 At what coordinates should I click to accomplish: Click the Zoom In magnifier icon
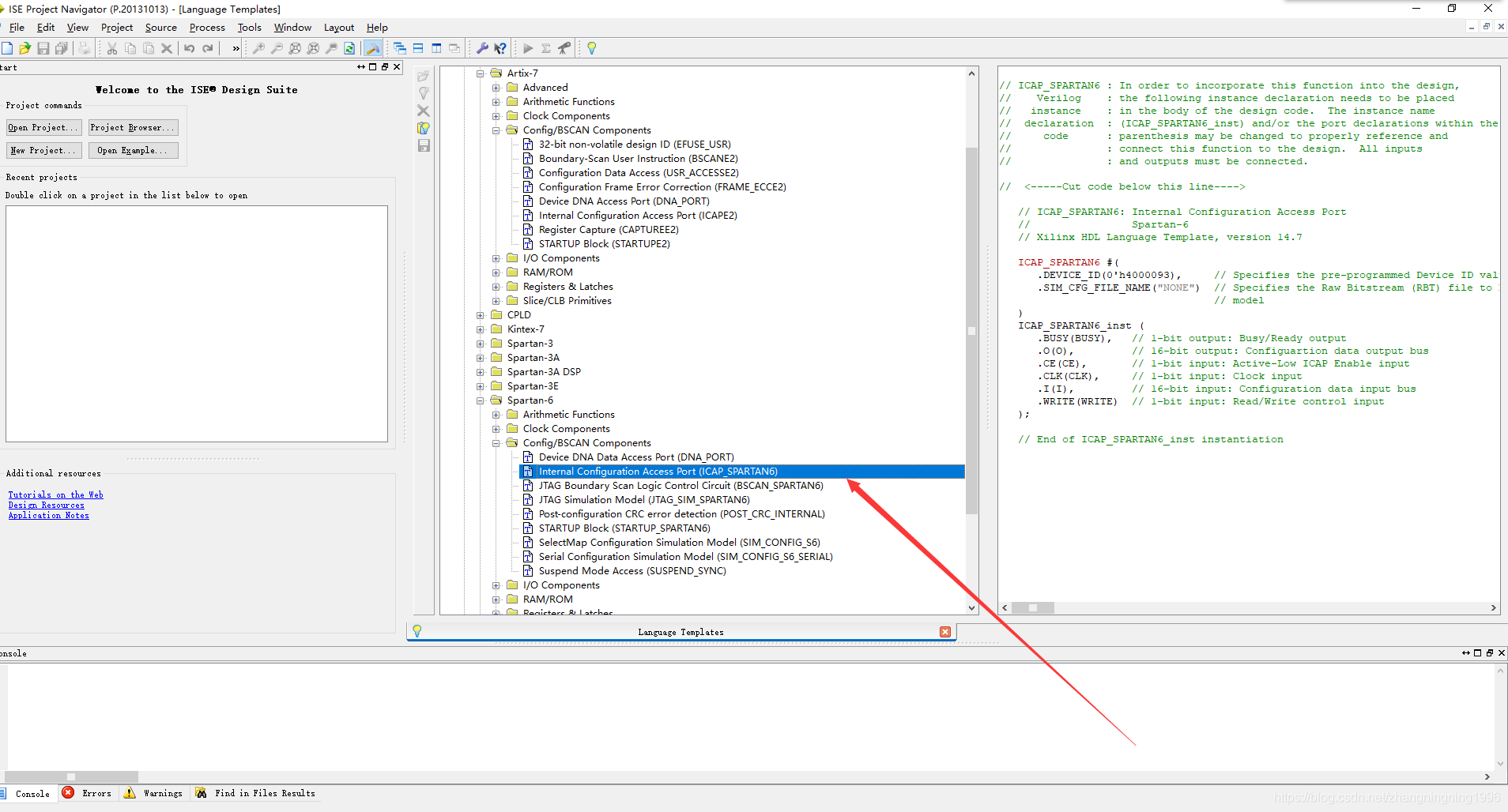258,48
